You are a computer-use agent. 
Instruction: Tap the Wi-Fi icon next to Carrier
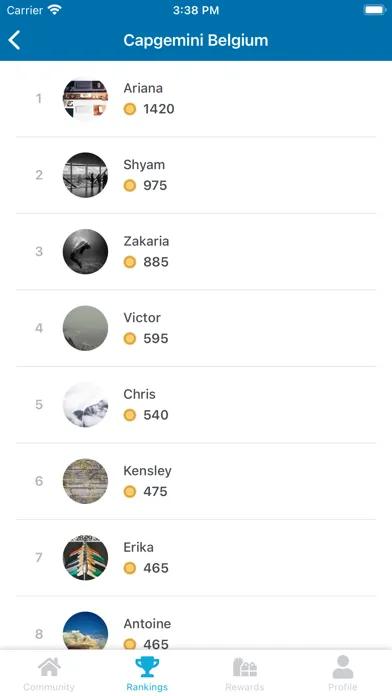tap(55, 10)
